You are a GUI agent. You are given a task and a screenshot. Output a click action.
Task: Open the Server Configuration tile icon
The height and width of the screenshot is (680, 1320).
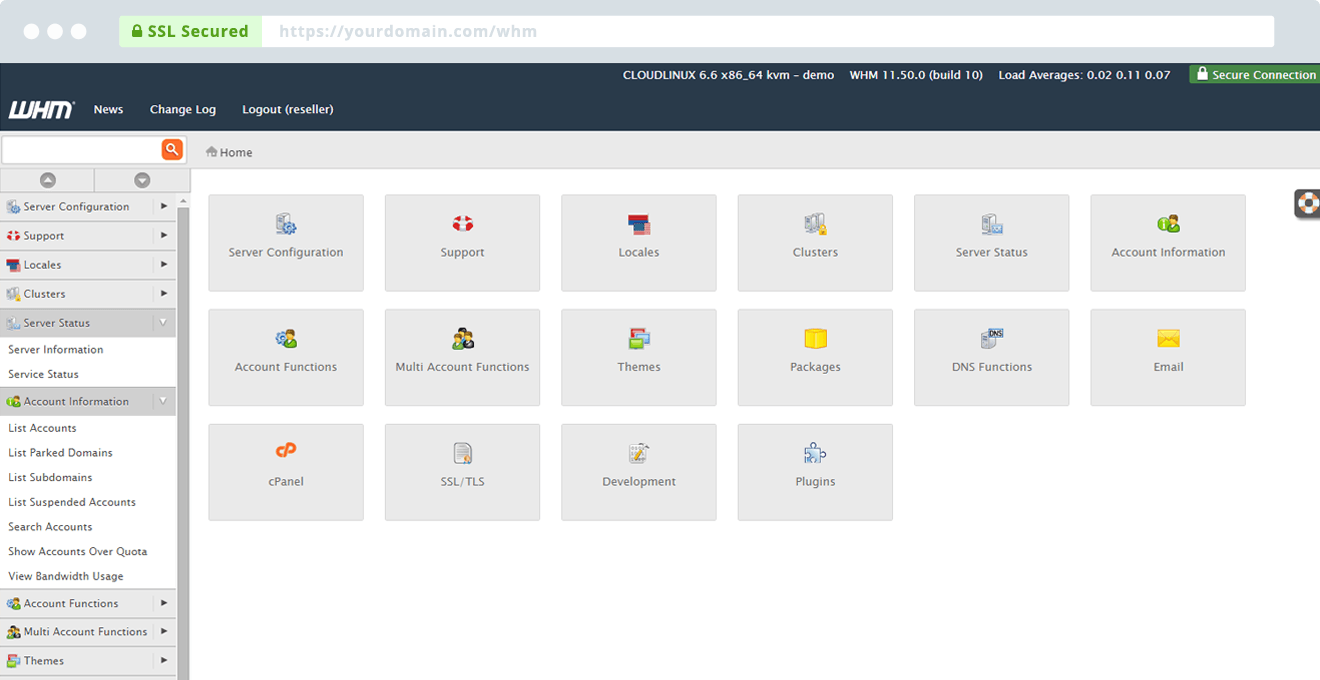coord(286,223)
